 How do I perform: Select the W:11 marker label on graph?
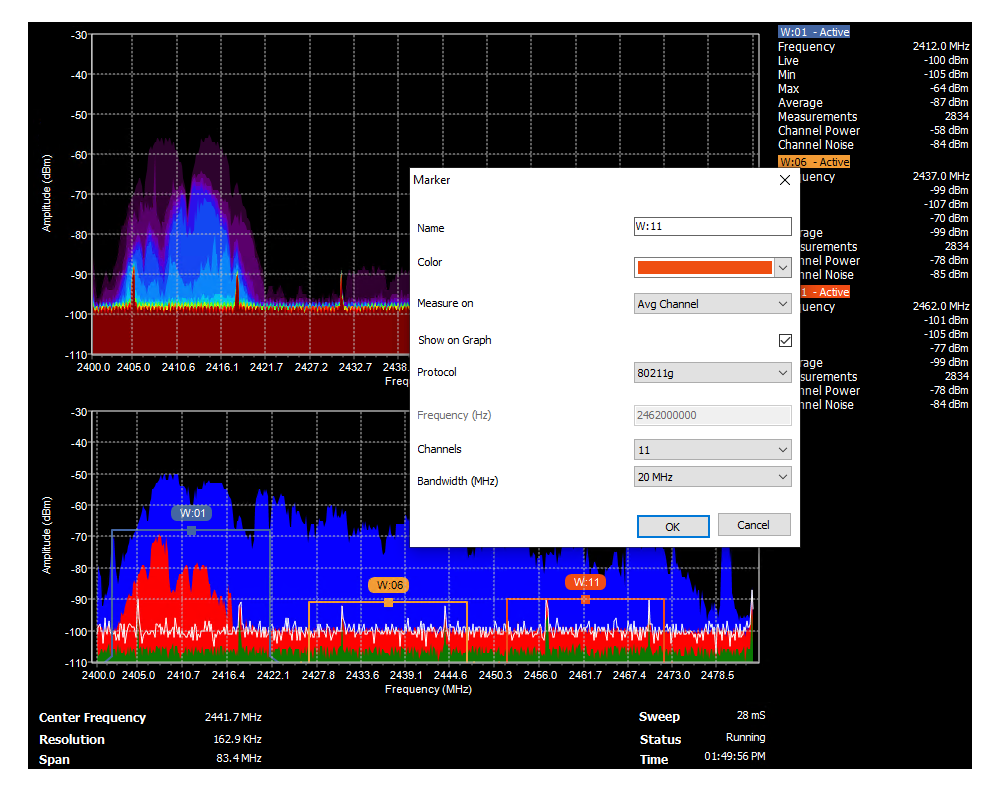tap(585, 582)
